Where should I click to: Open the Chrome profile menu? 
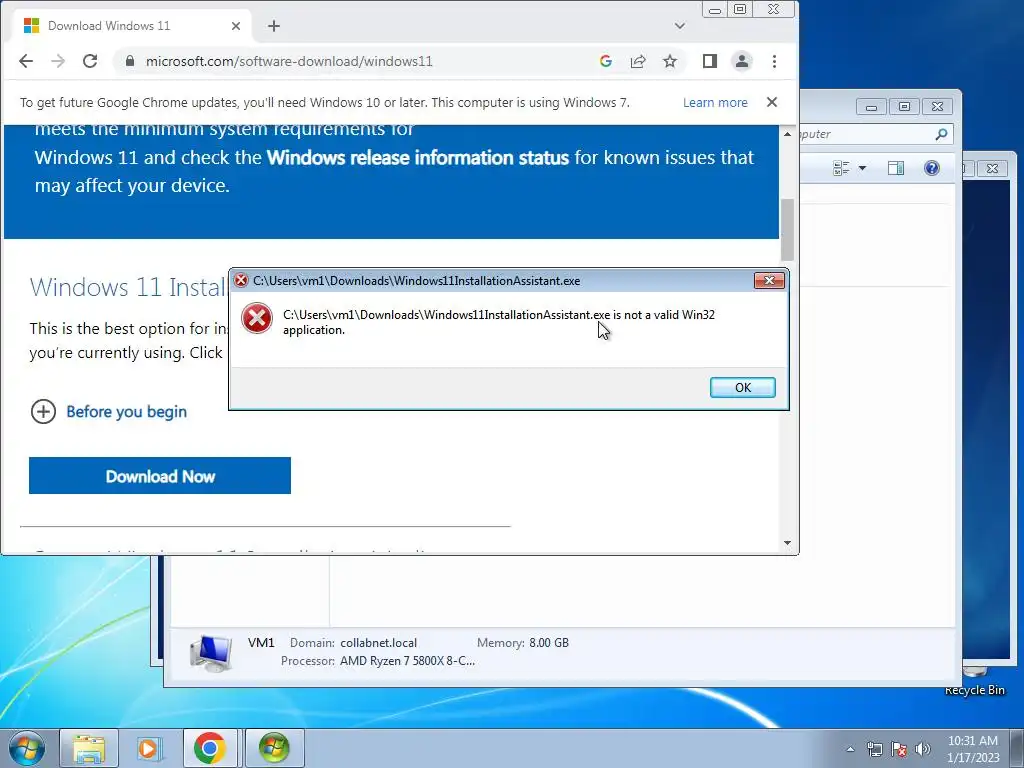click(x=742, y=61)
